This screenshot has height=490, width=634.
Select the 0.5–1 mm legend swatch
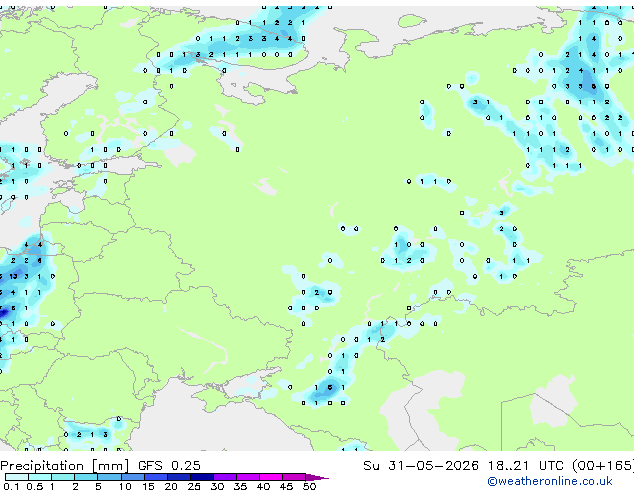pyautogui.click(x=40, y=477)
